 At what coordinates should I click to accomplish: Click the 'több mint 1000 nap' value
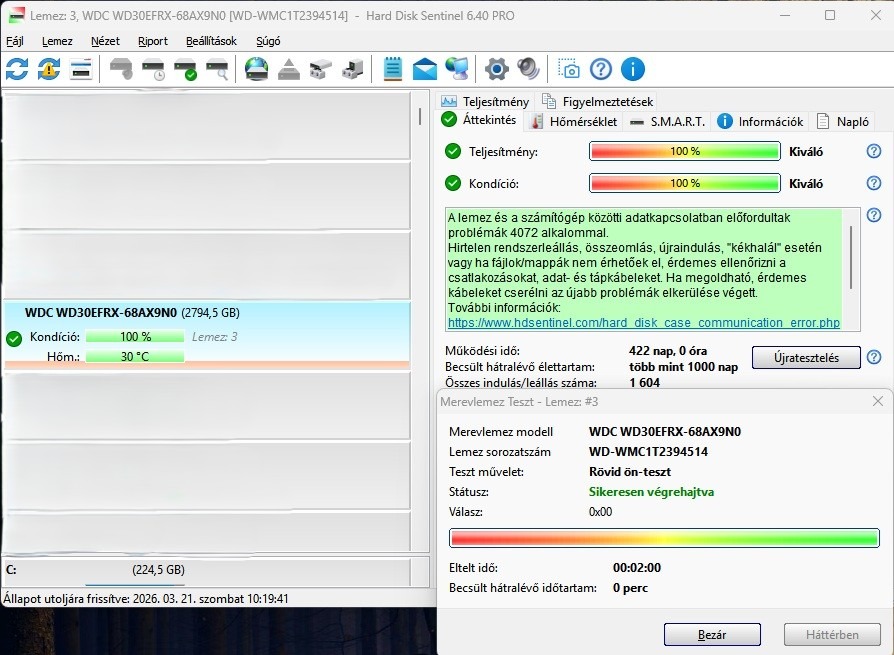click(683, 367)
